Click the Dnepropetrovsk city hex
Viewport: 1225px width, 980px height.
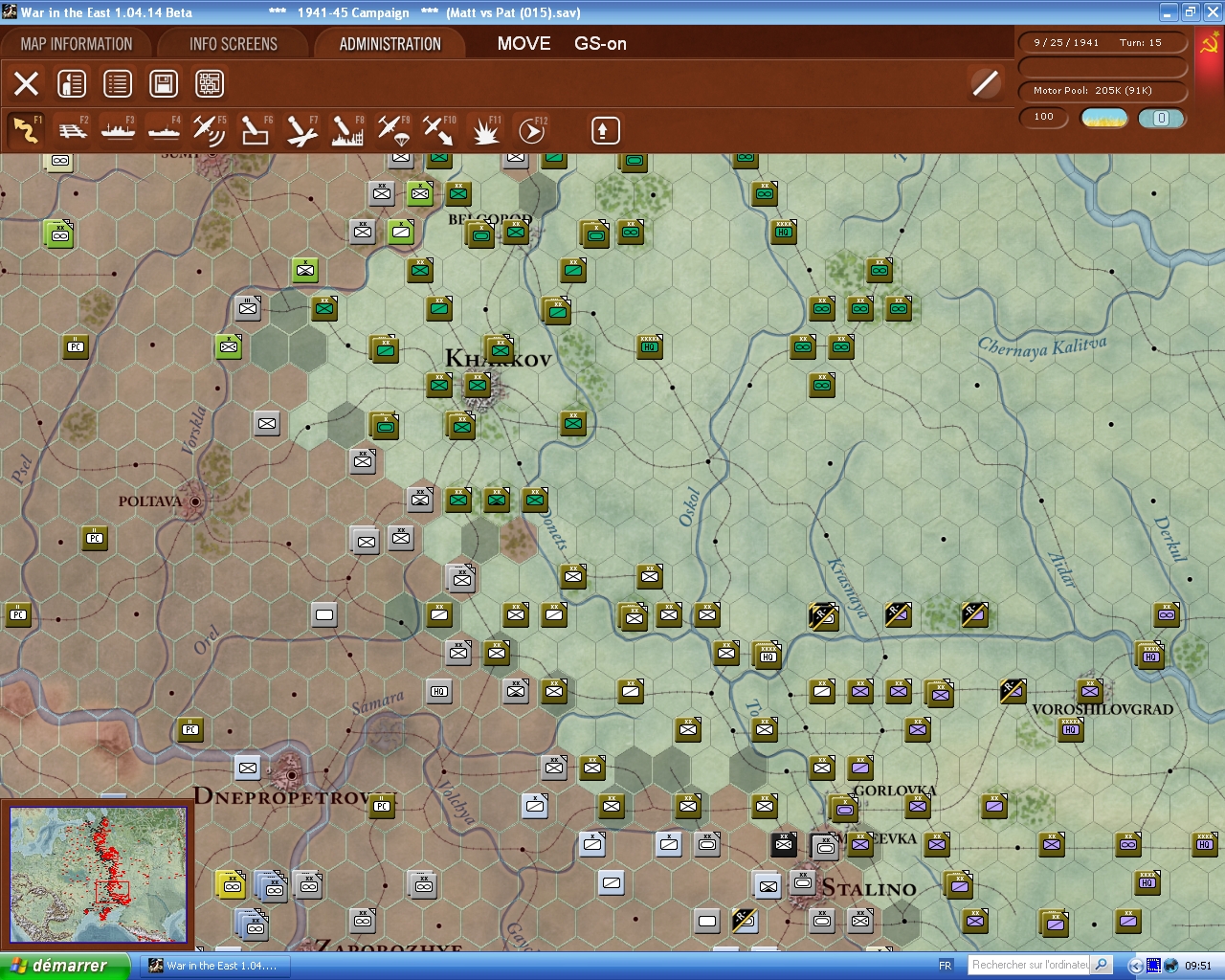(x=291, y=773)
